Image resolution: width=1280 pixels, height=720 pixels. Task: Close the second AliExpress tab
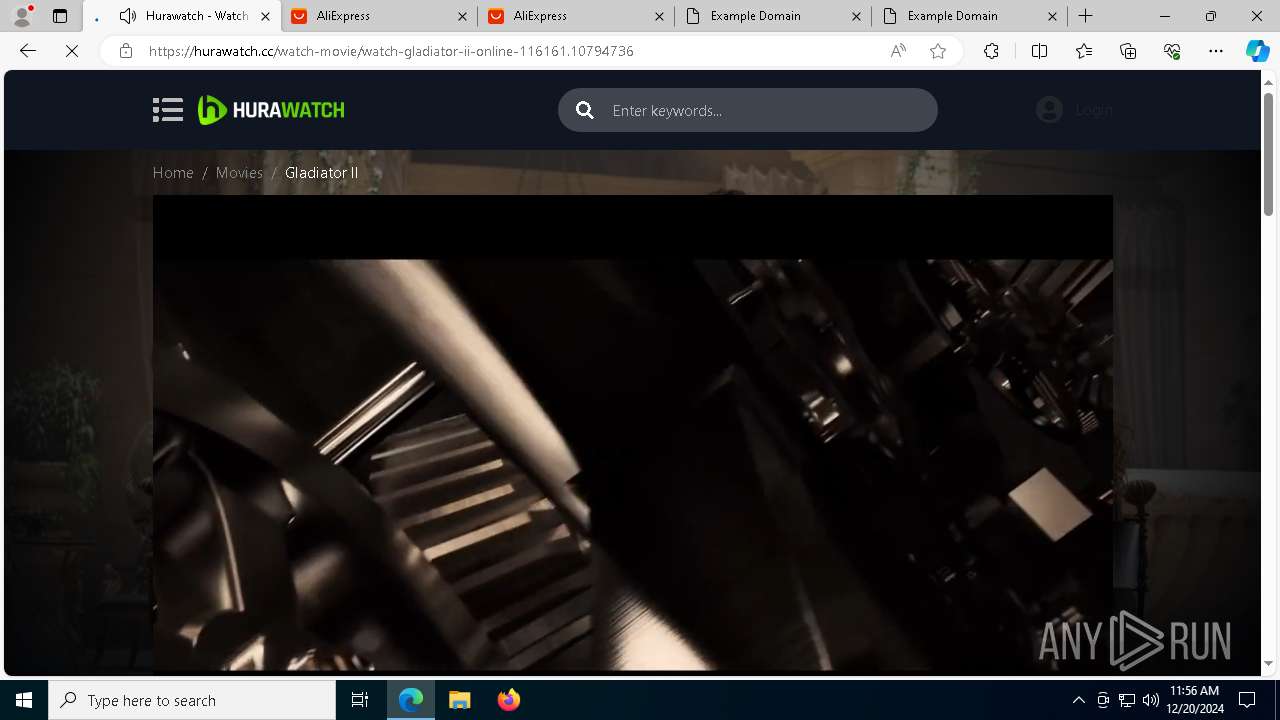click(659, 16)
